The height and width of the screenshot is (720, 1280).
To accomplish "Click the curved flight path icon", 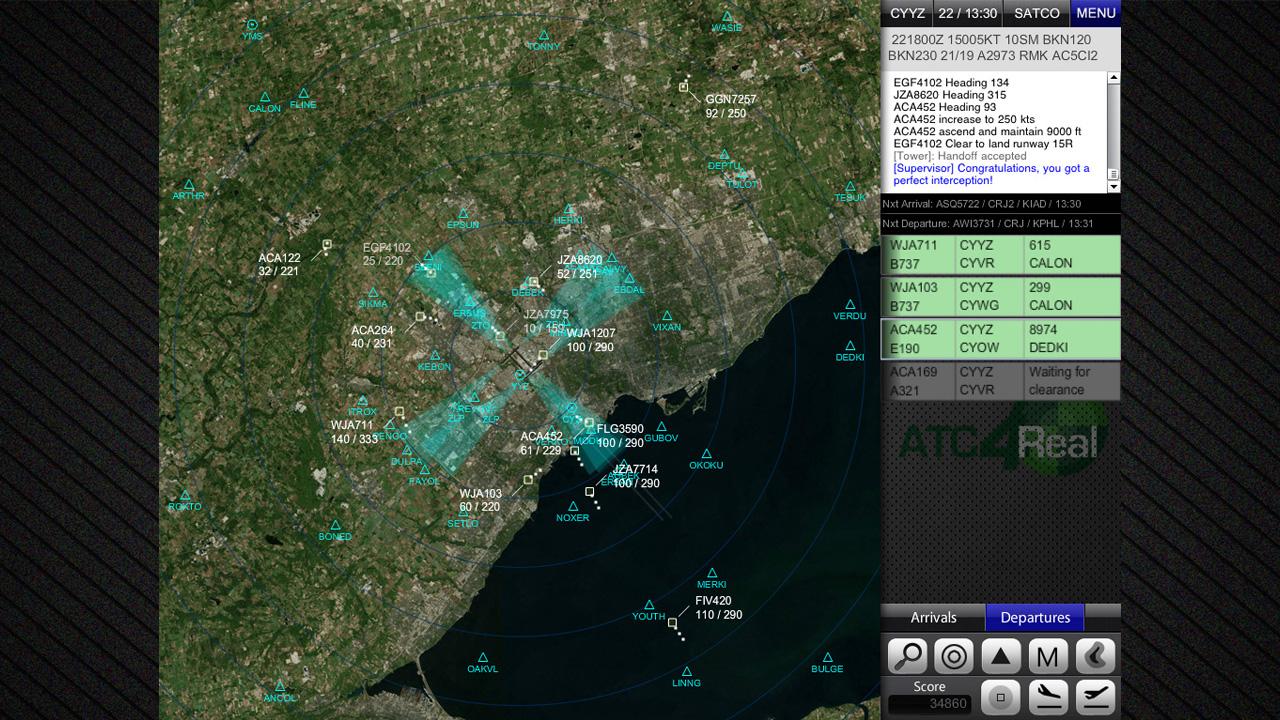I will (1095, 657).
